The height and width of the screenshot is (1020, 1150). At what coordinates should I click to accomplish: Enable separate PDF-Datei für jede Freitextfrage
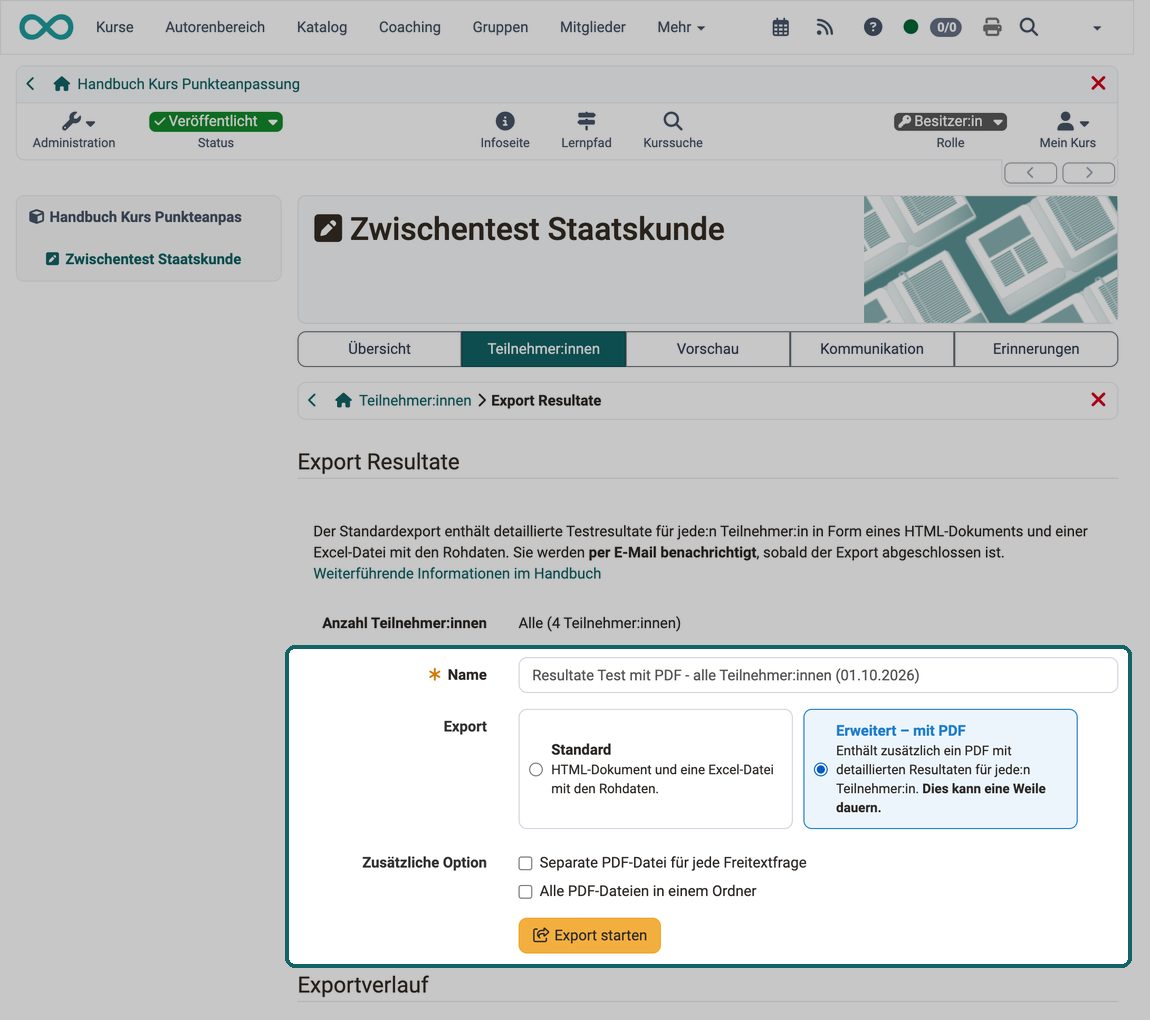coord(525,863)
